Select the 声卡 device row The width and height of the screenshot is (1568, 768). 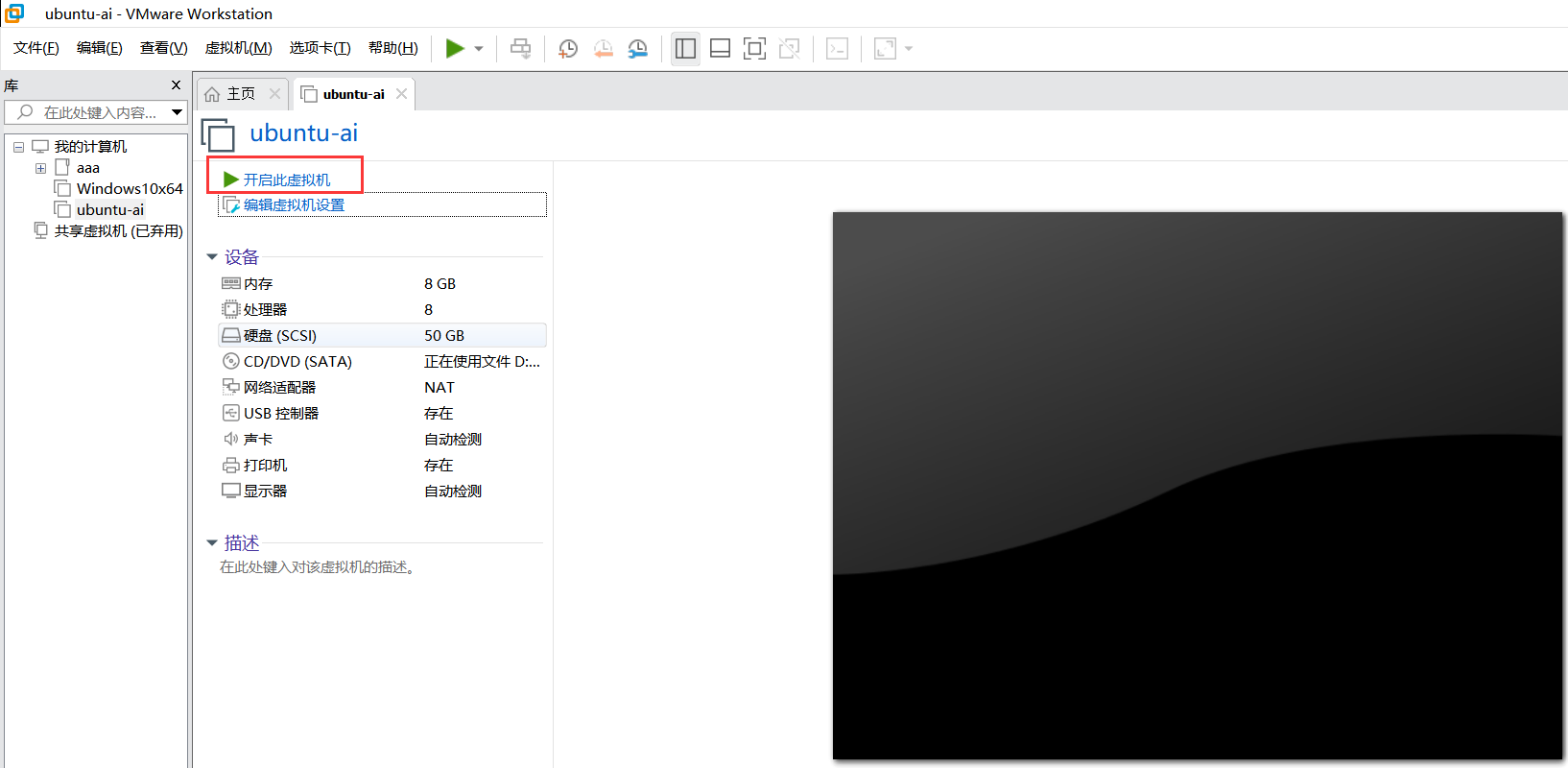coord(382,440)
